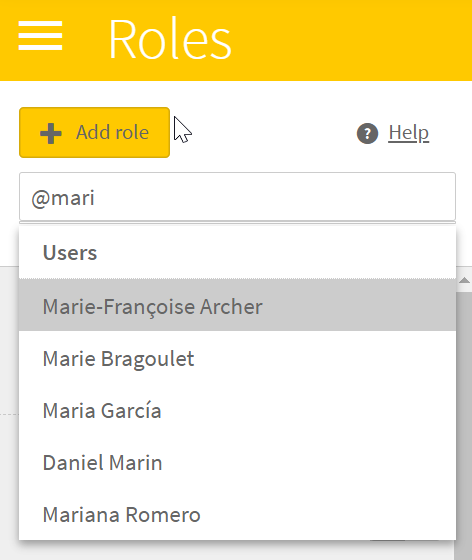Click the empty area of the yellow header bar
This screenshot has width=472, height=560.
(352, 39)
